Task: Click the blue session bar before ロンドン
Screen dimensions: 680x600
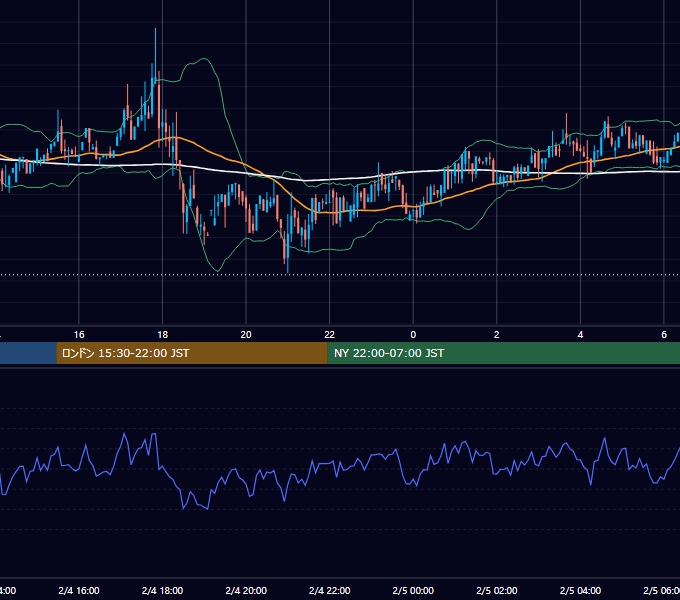Action: pos(28,353)
